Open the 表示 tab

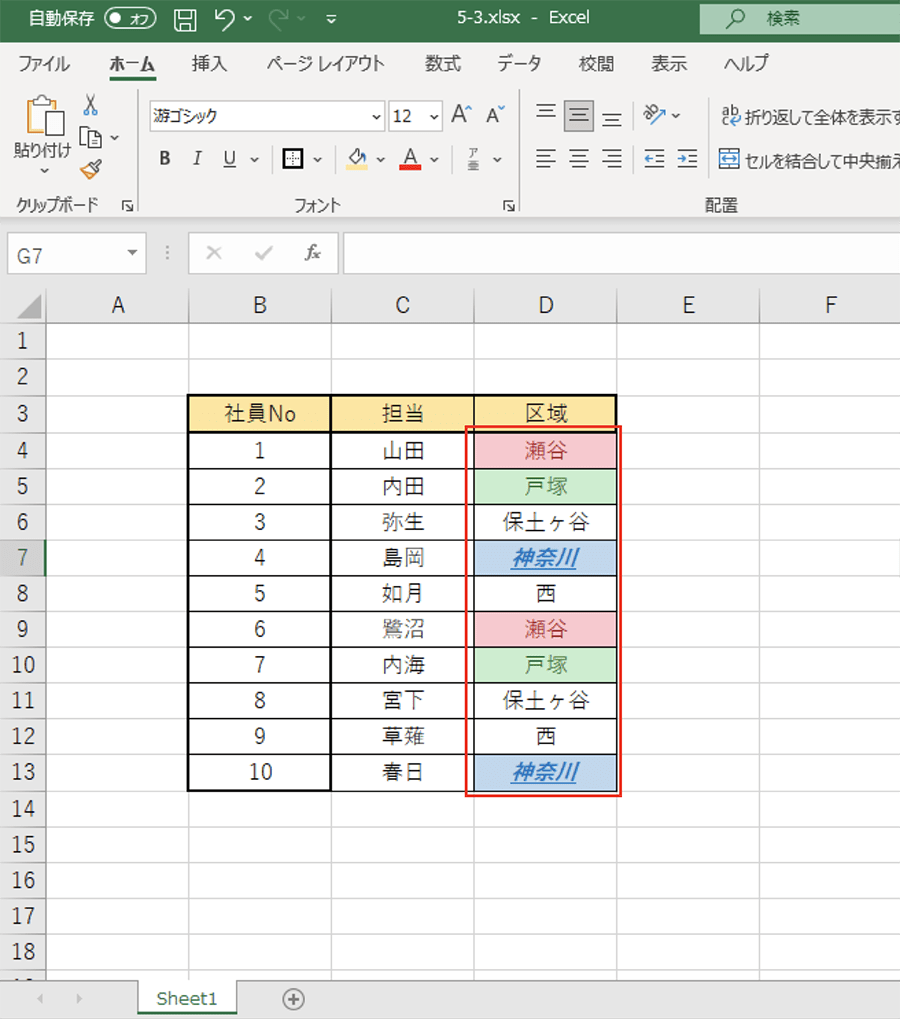669,64
